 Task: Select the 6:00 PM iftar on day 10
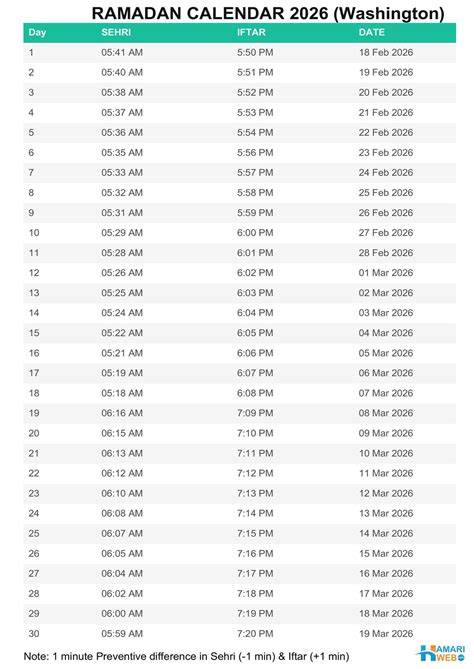pos(255,233)
